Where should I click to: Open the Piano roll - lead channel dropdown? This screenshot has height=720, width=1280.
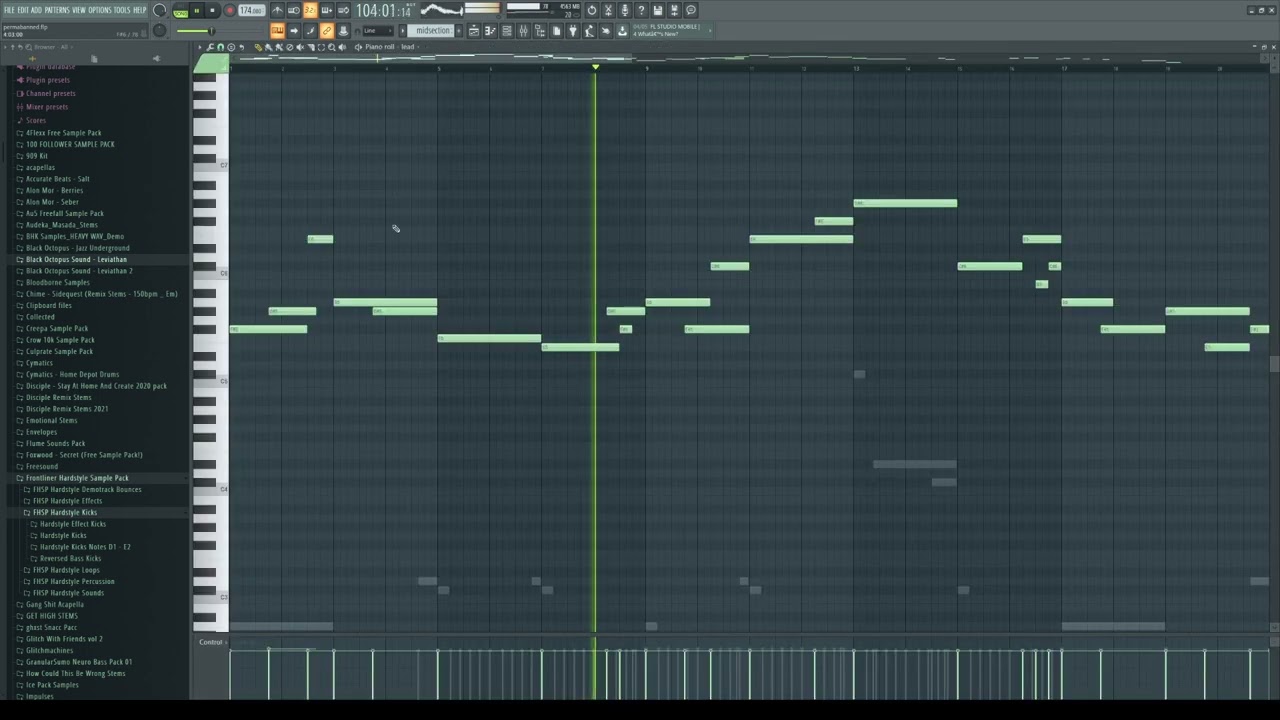pyautogui.click(x=389, y=47)
